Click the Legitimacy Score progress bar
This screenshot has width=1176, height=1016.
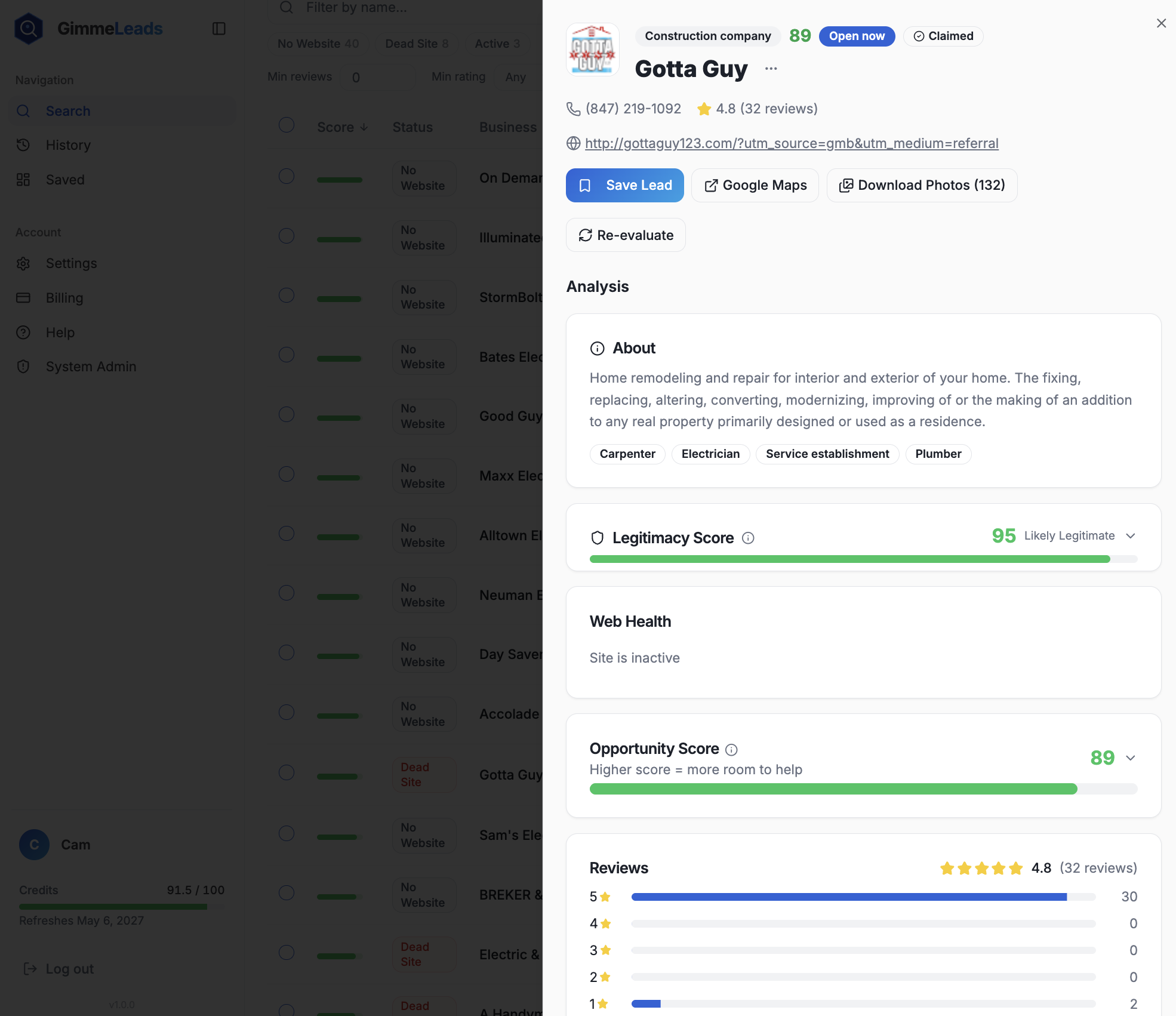coord(863,559)
